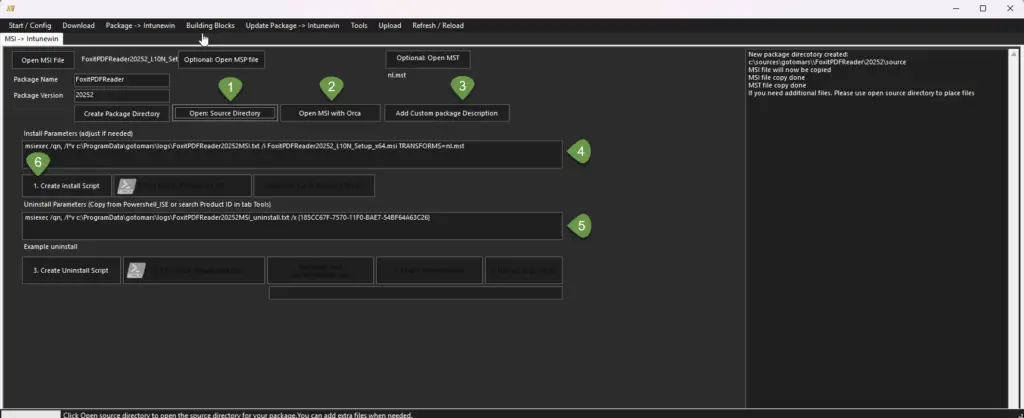Click 1. Create install Script button
This screenshot has height=418, width=1024.
pos(67,186)
